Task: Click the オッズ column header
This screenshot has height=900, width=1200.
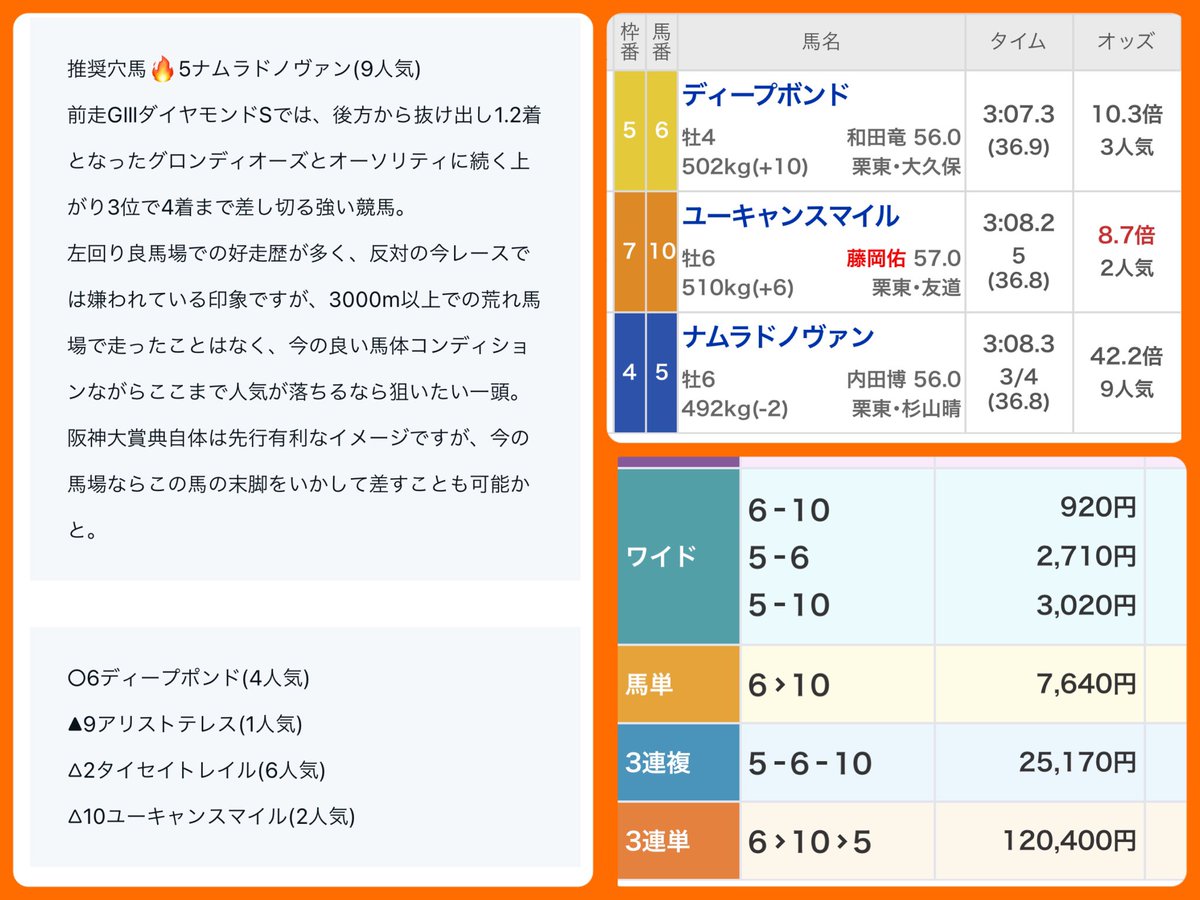Action: coord(1126,42)
